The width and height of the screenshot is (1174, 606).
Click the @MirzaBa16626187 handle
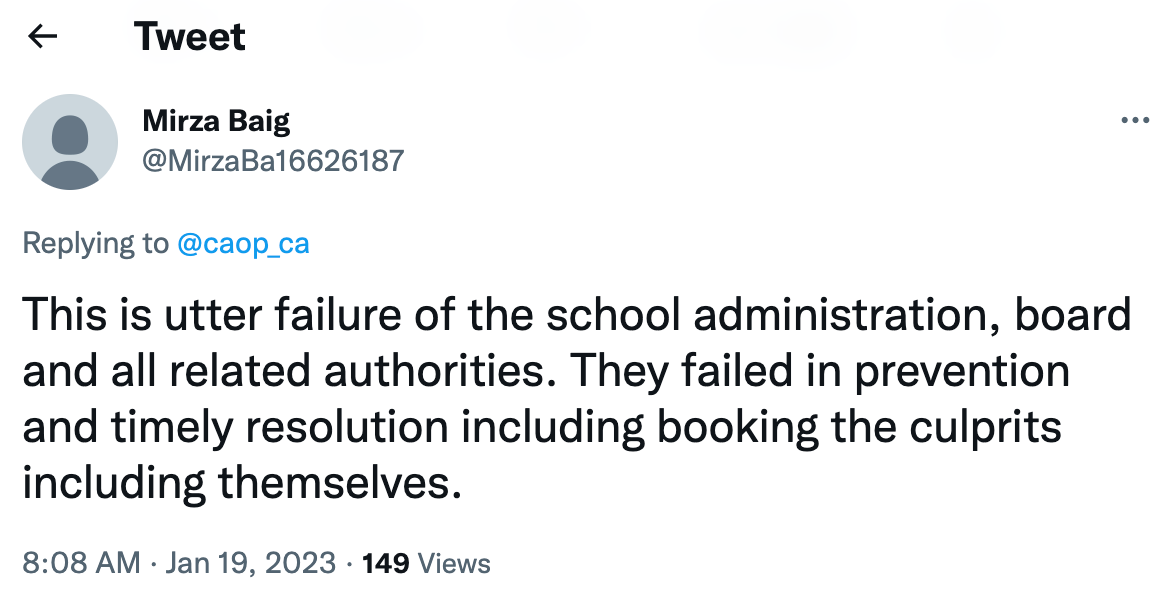coord(273,159)
